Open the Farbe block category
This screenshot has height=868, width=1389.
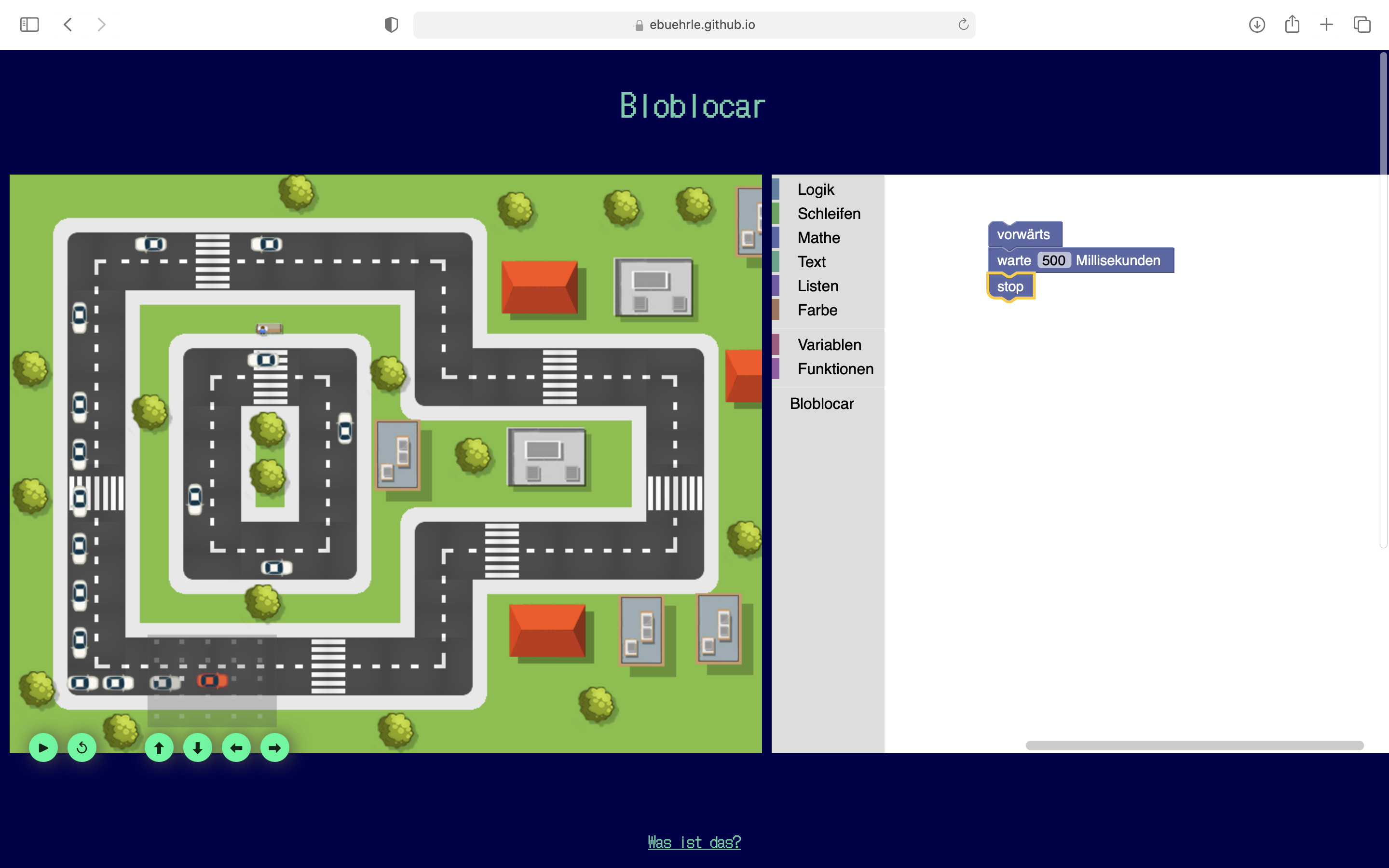pos(817,310)
